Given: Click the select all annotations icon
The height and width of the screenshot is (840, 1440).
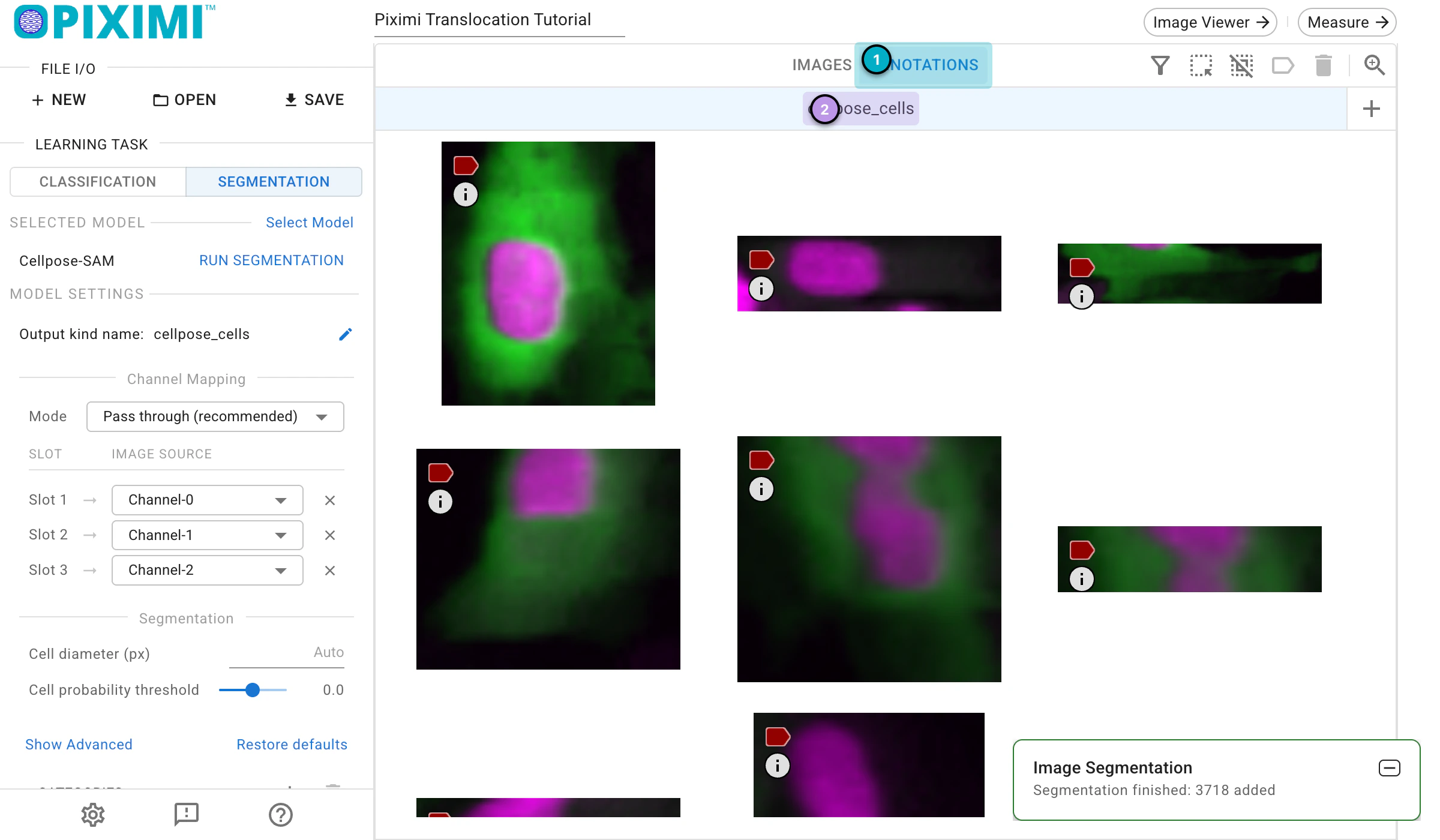Looking at the screenshot, I should 1201,65.
